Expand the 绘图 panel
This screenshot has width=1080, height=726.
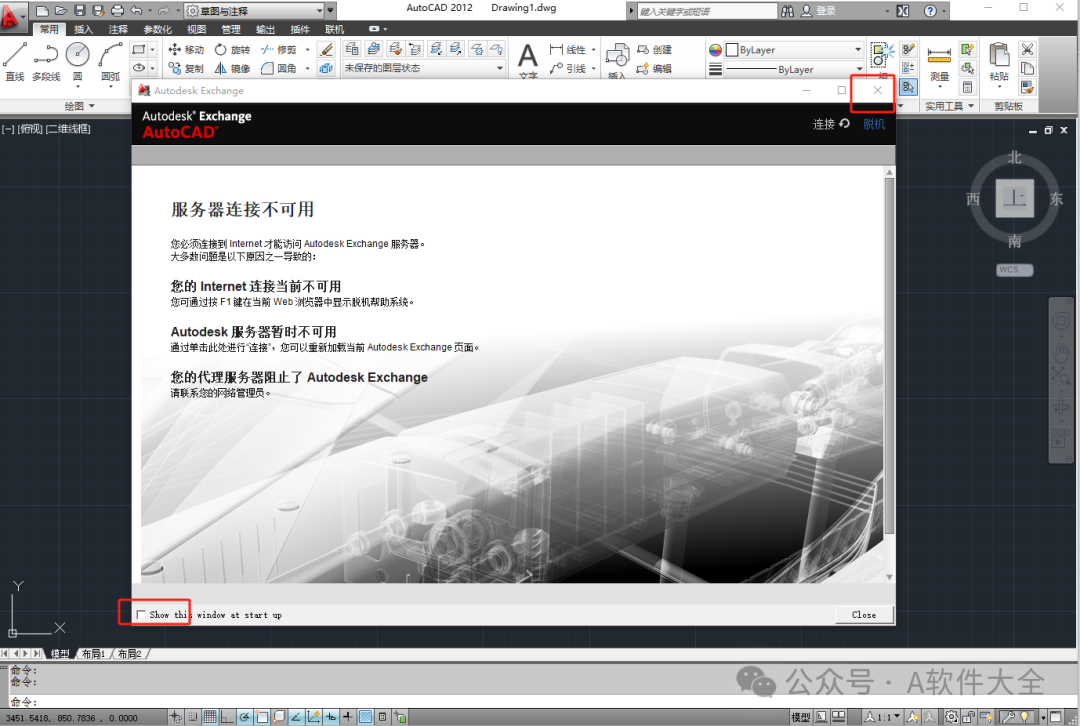(79, 106)
